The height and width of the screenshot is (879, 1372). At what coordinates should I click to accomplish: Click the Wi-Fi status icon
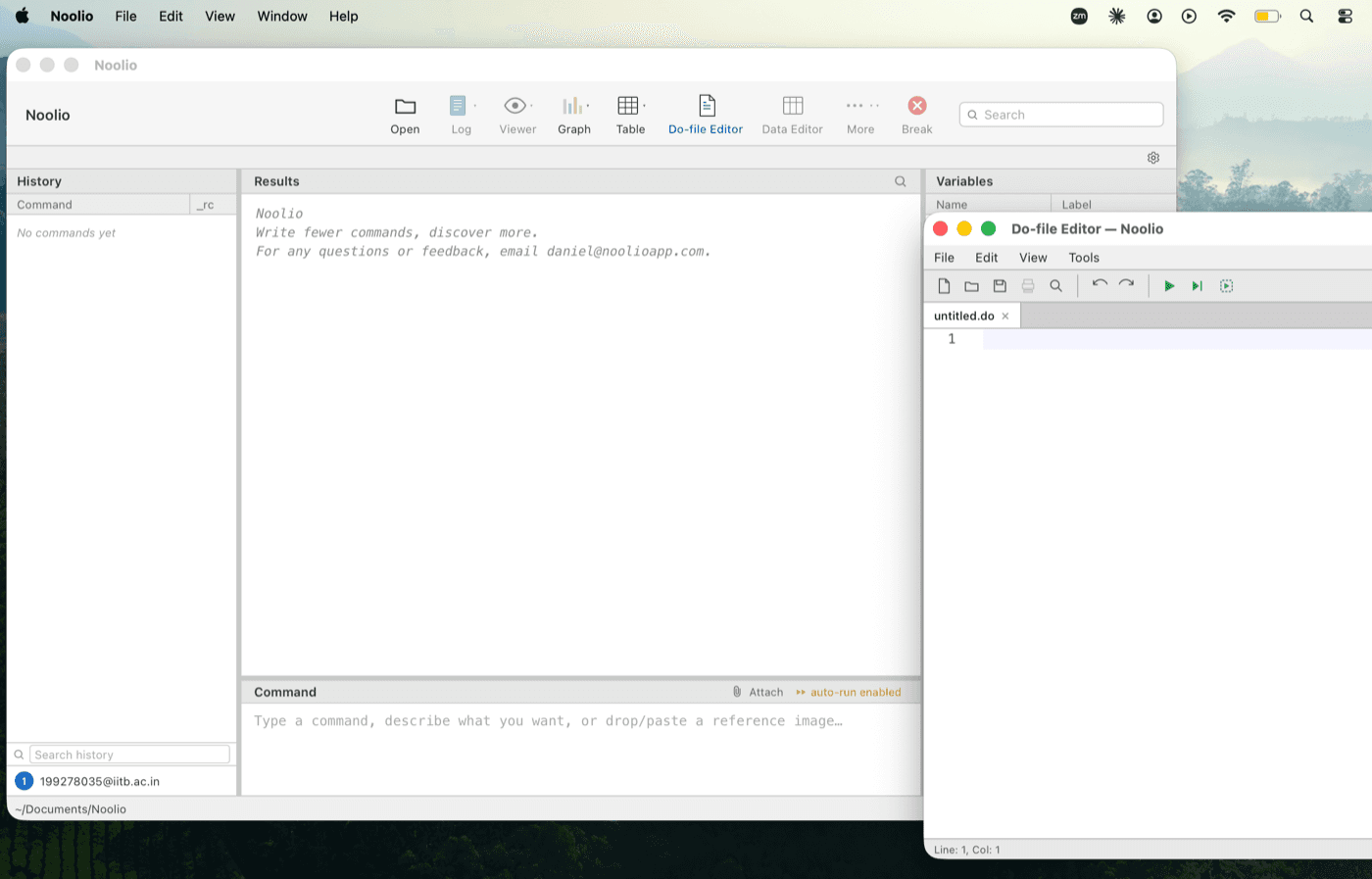[x=1226, y=16]
